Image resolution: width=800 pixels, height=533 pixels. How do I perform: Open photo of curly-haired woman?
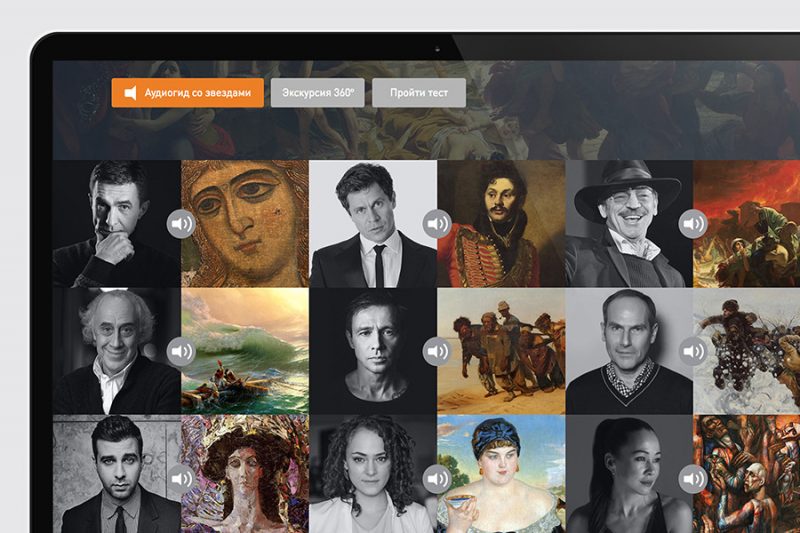click(373, 474)
